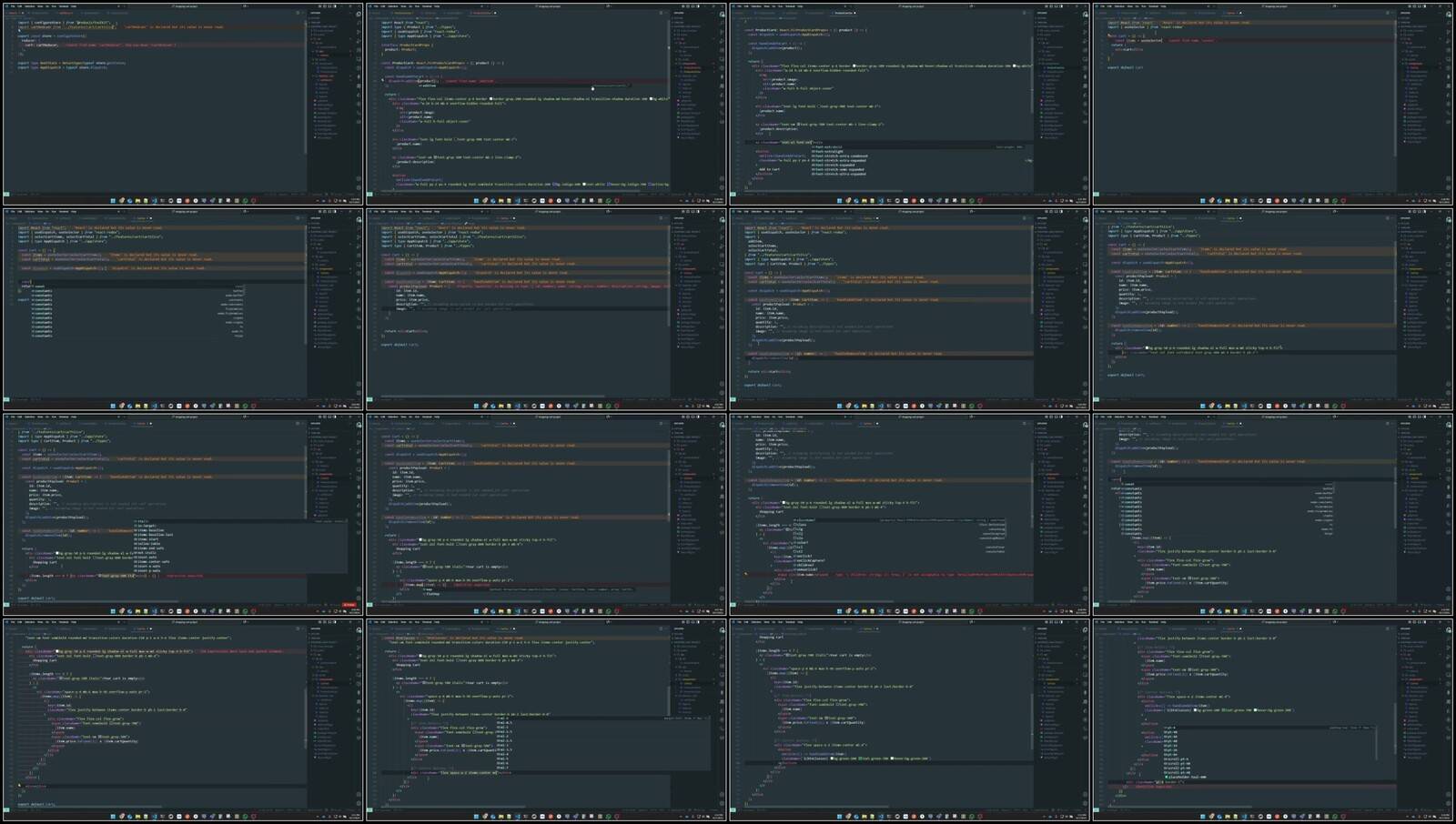Click the Windows Start button in the final frame
This screenshot has width=1456, height=824.
pyautogui.click(x=1202, y=818)
